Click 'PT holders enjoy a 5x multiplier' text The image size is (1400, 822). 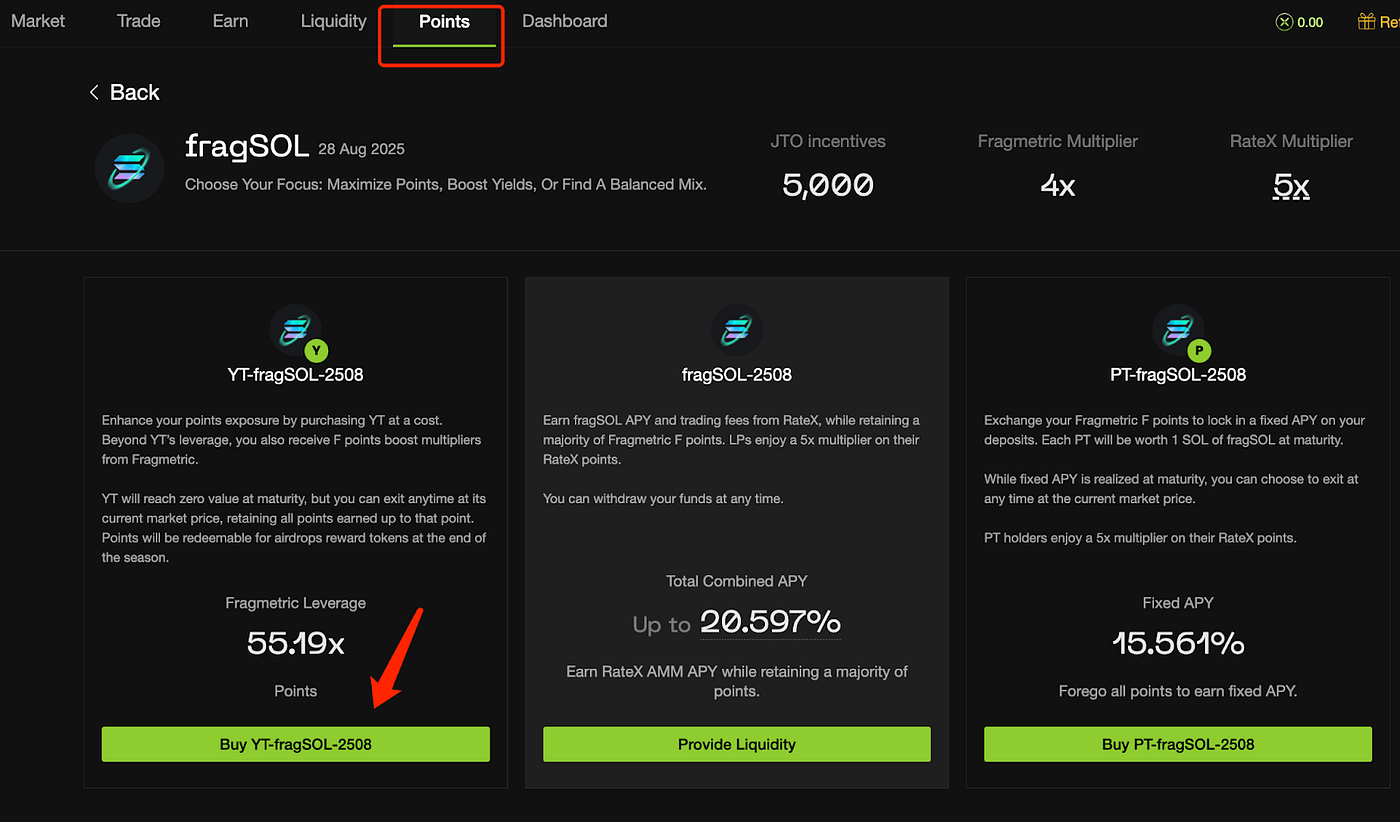click(1140, 538)
